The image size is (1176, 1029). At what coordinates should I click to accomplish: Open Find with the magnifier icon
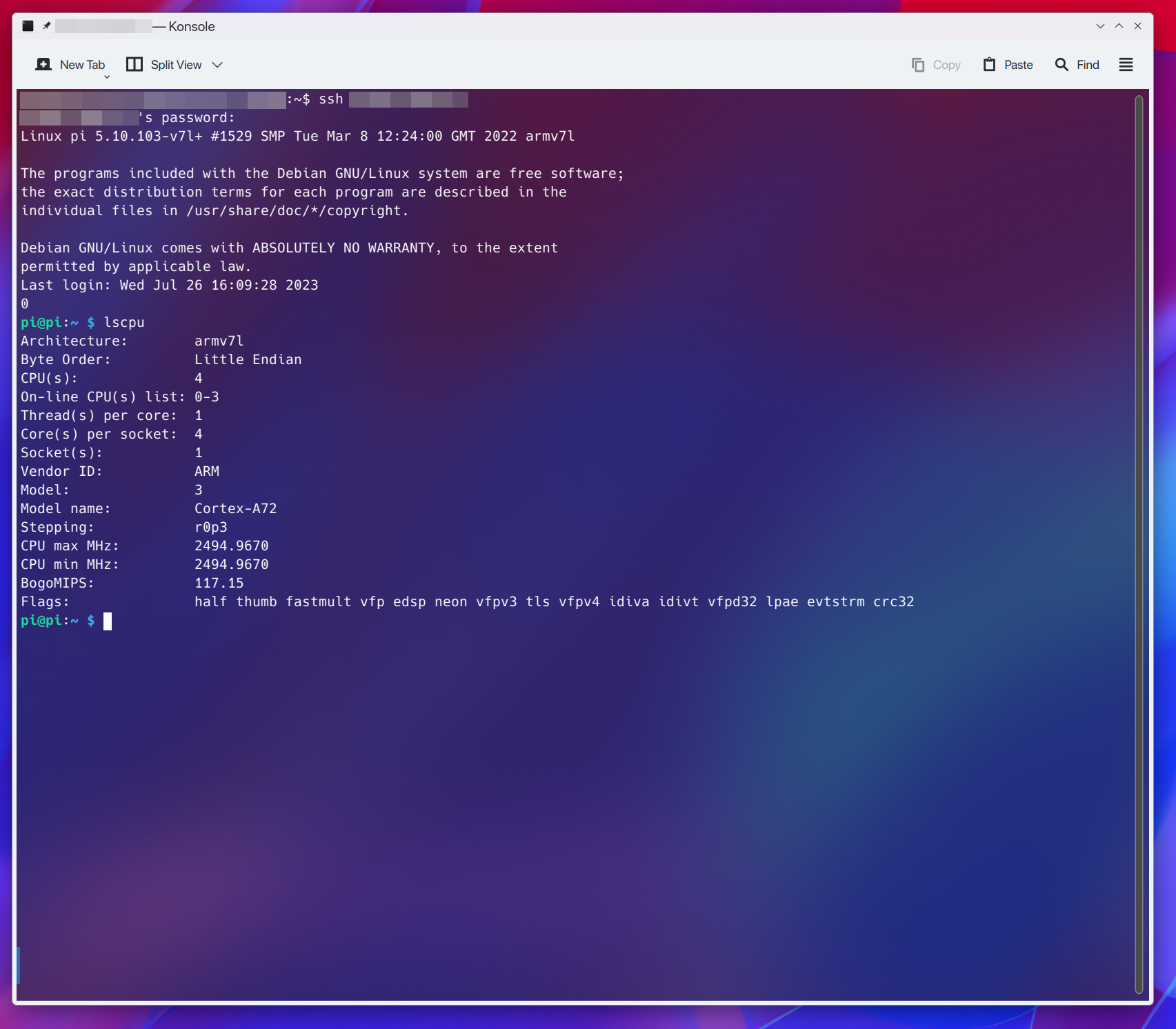(1062, 65)
